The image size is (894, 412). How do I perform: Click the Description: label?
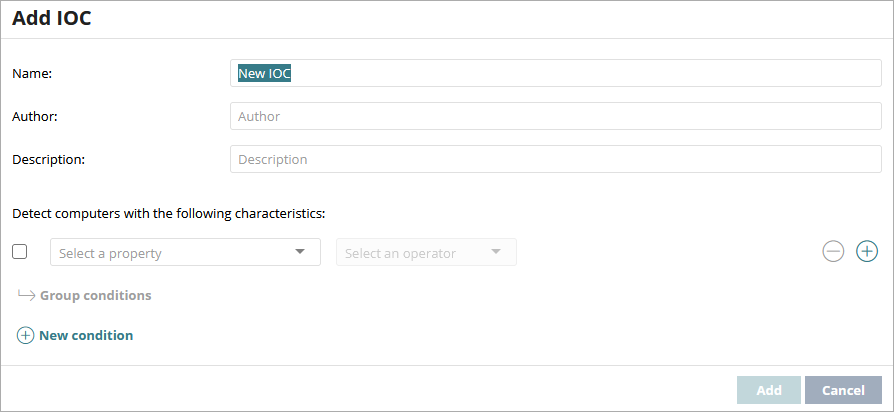tap(48, 159)
